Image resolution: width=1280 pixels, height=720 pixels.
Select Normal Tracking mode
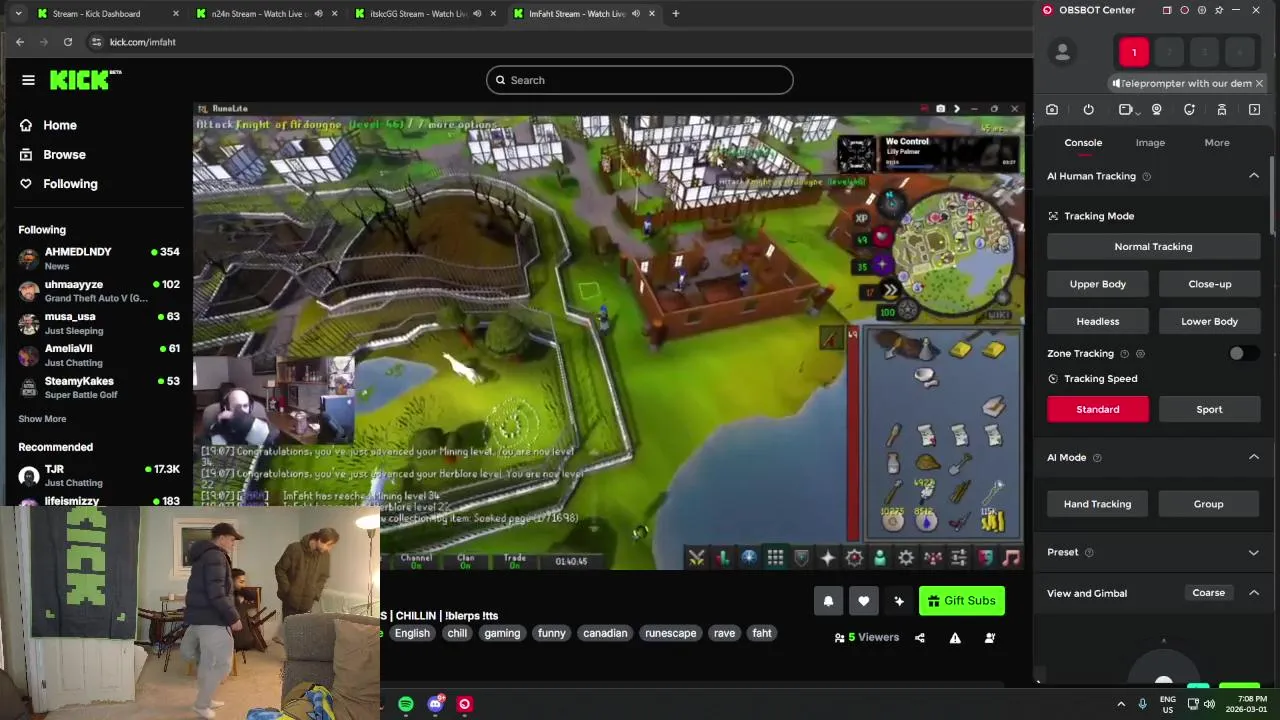pos(1153,246)
